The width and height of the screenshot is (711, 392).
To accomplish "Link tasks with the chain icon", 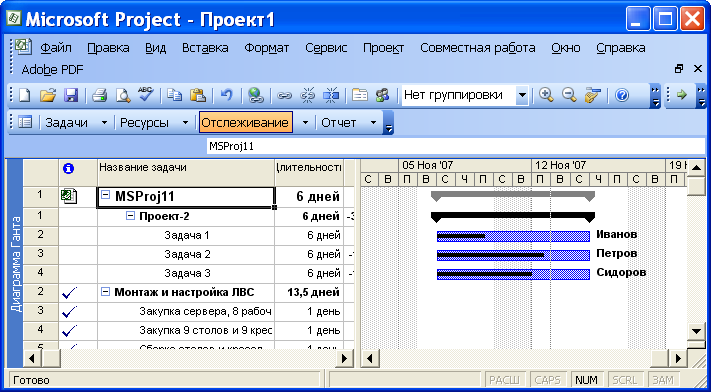I will [x=284, y=96].
